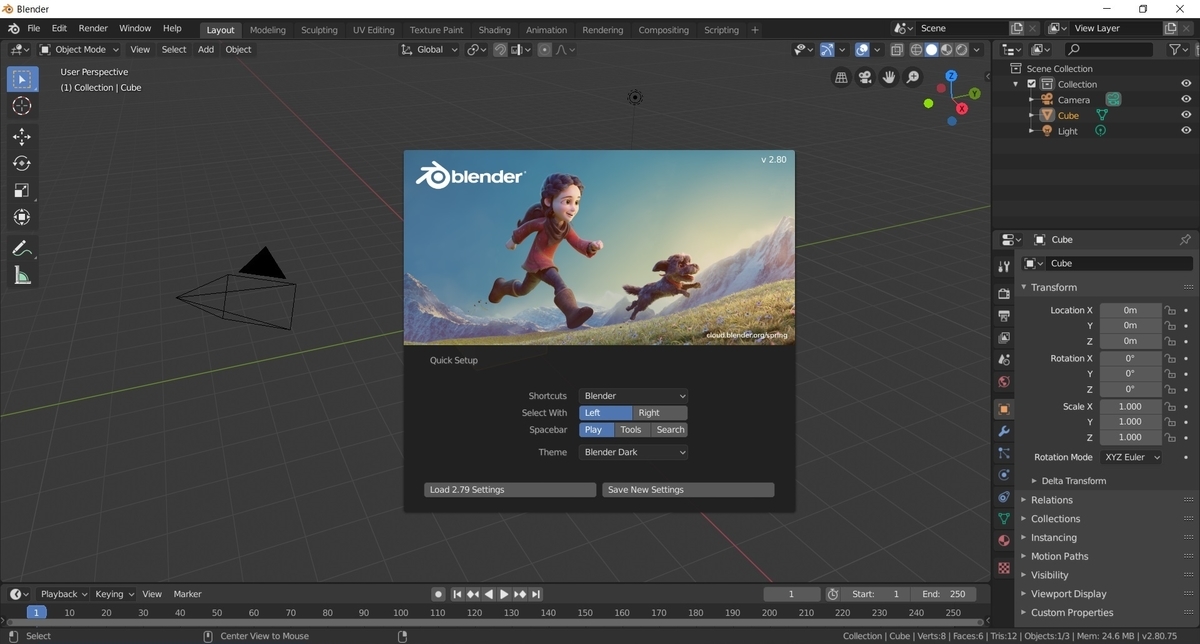The width and height of the screenshot is (1200, 644).
Task: Open the Rotation Mode XYZ Euler dropdown
Action: tap(1132, 457)
